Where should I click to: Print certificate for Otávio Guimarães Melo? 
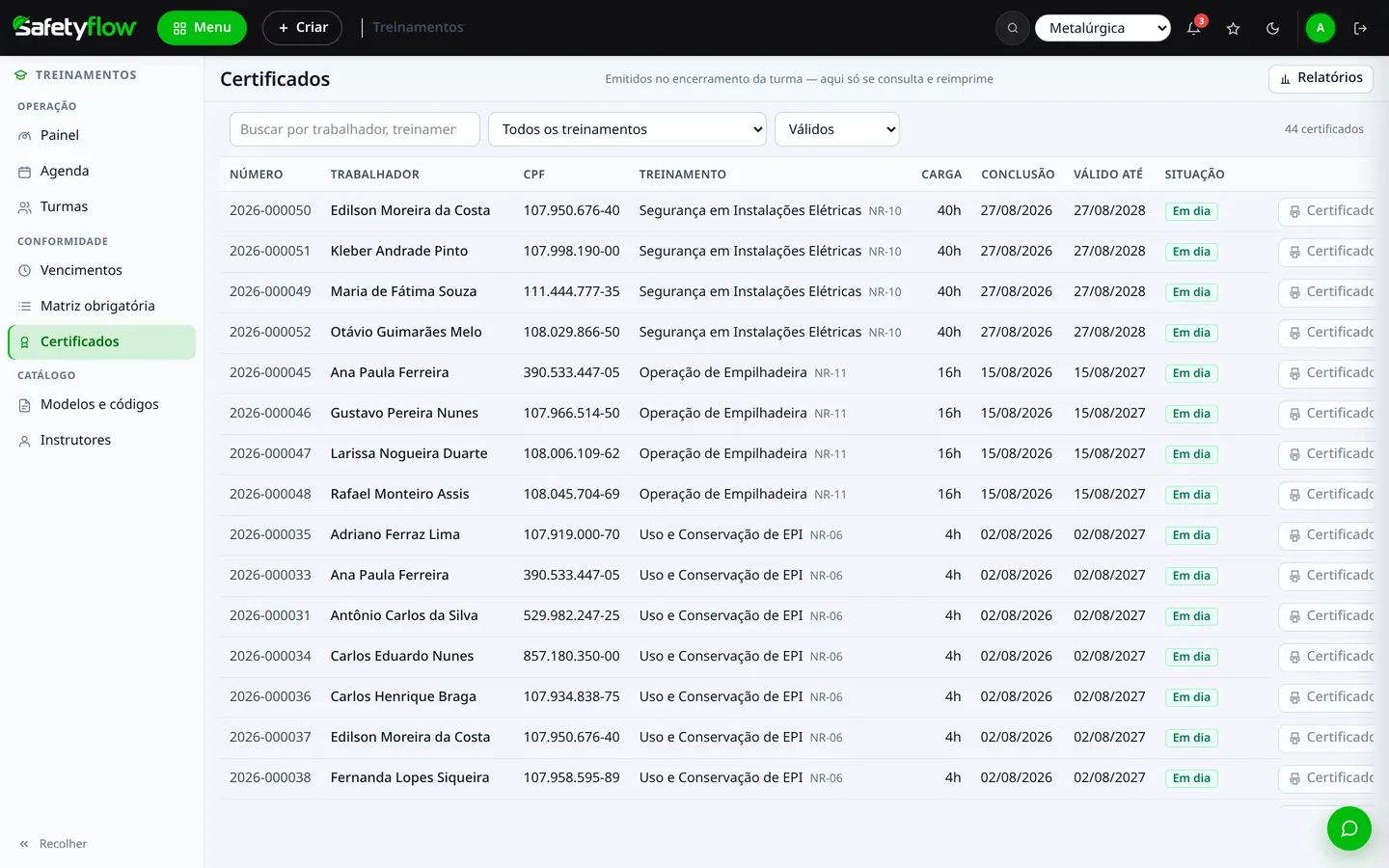click(1328, 333)
